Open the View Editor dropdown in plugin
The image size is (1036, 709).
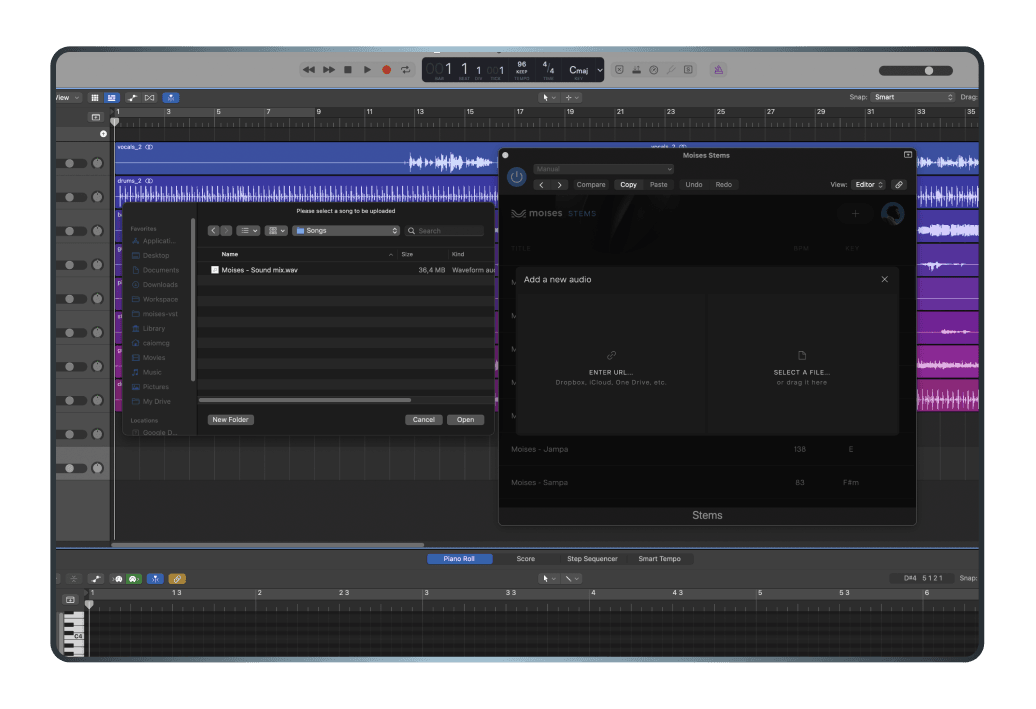[x=868, y=185]
